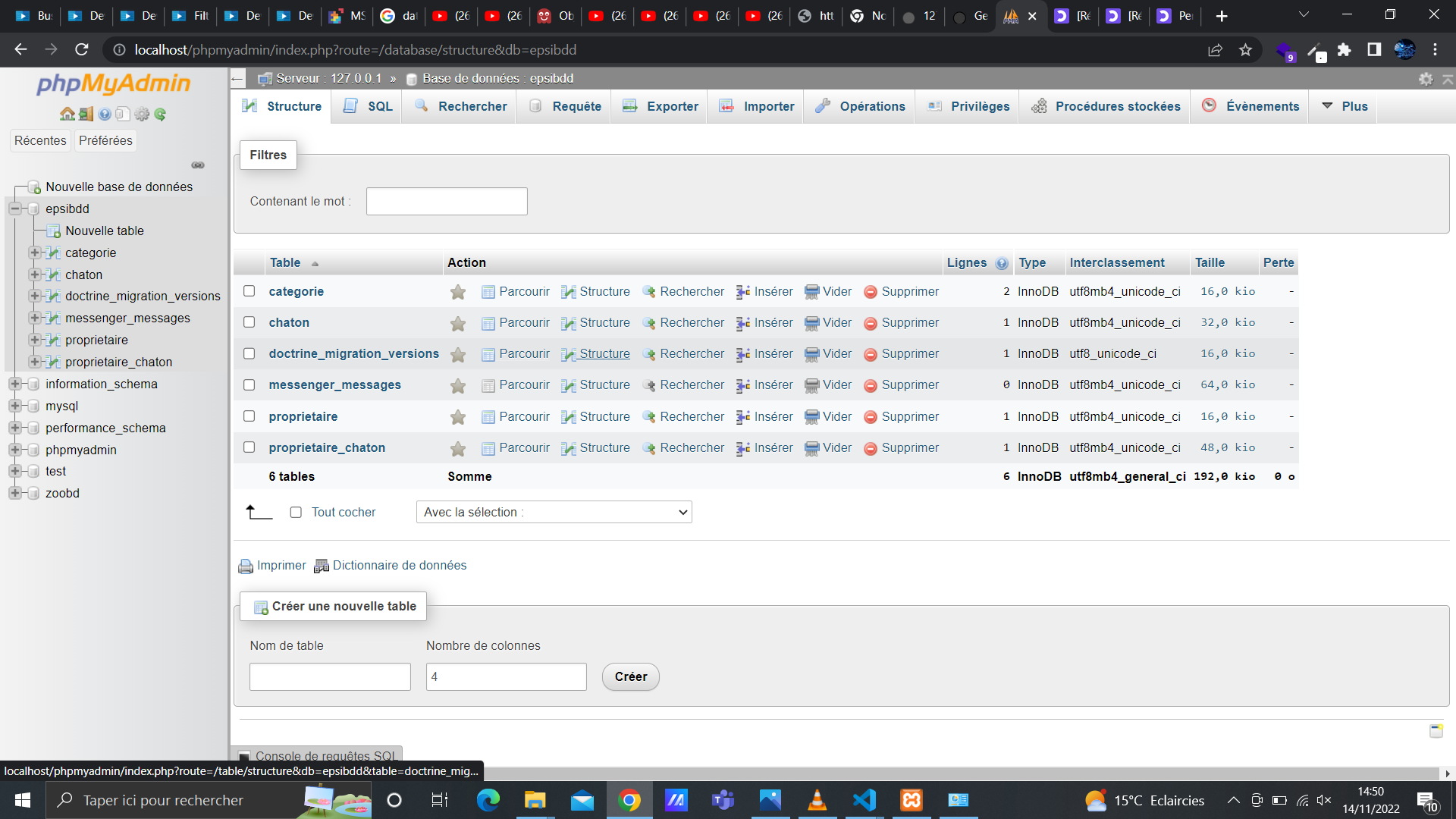
Task: Star the categorie table as favorite
Action: (457, 291)
